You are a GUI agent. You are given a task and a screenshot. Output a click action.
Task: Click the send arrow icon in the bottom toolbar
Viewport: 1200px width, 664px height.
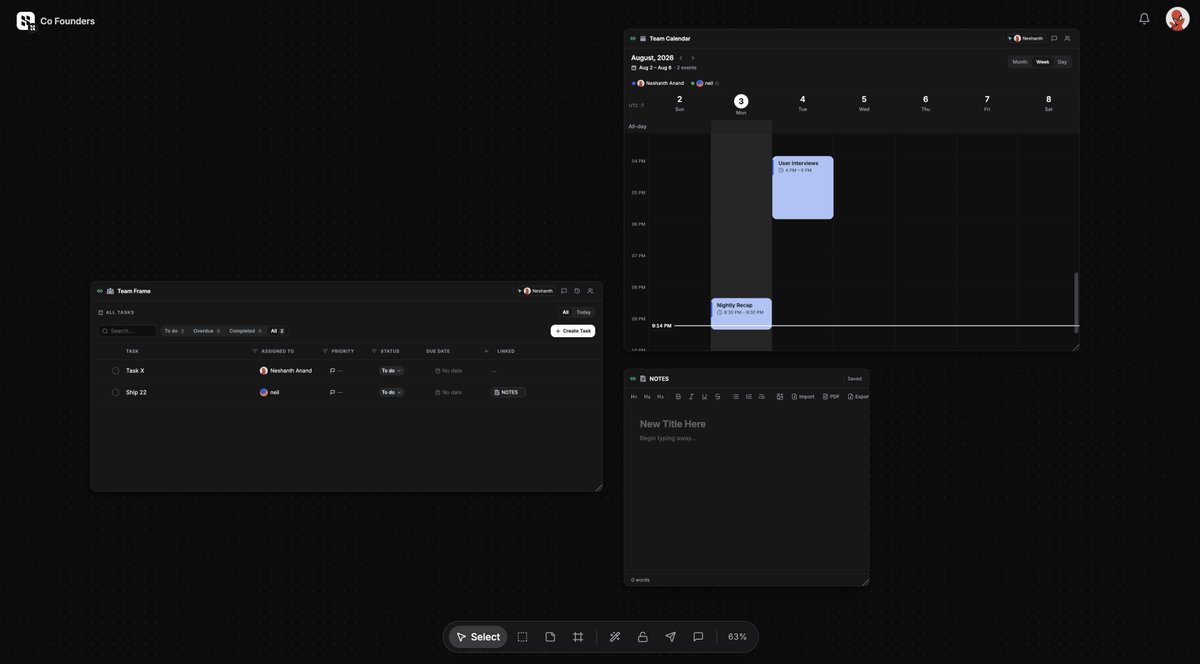click(671, 637)
